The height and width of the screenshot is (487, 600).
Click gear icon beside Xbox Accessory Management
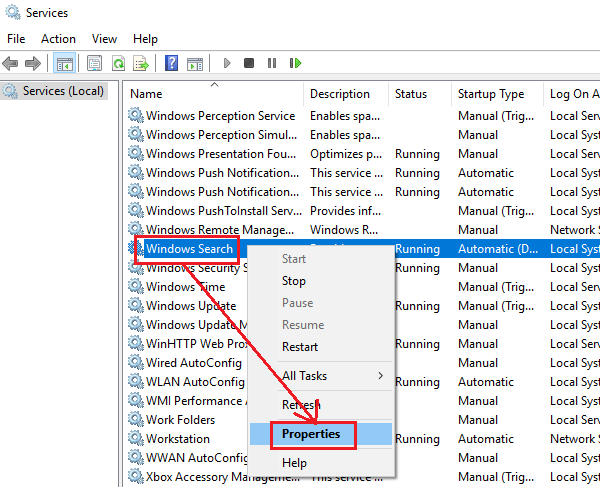[135, 476]
